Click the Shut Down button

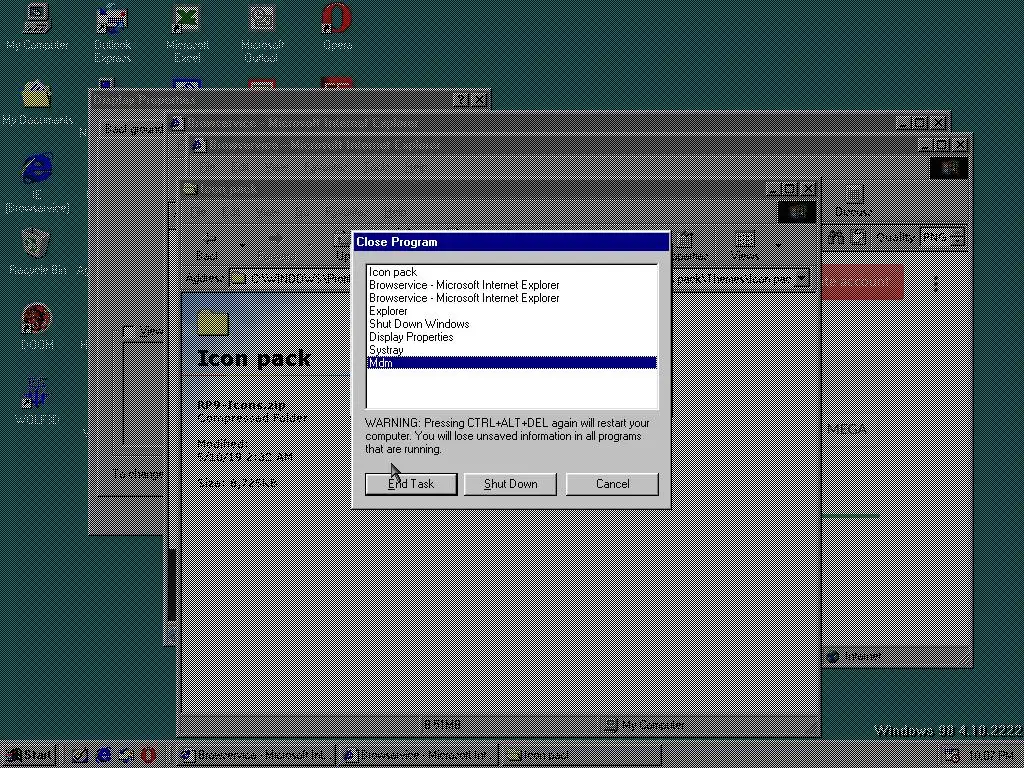(510, 484)
